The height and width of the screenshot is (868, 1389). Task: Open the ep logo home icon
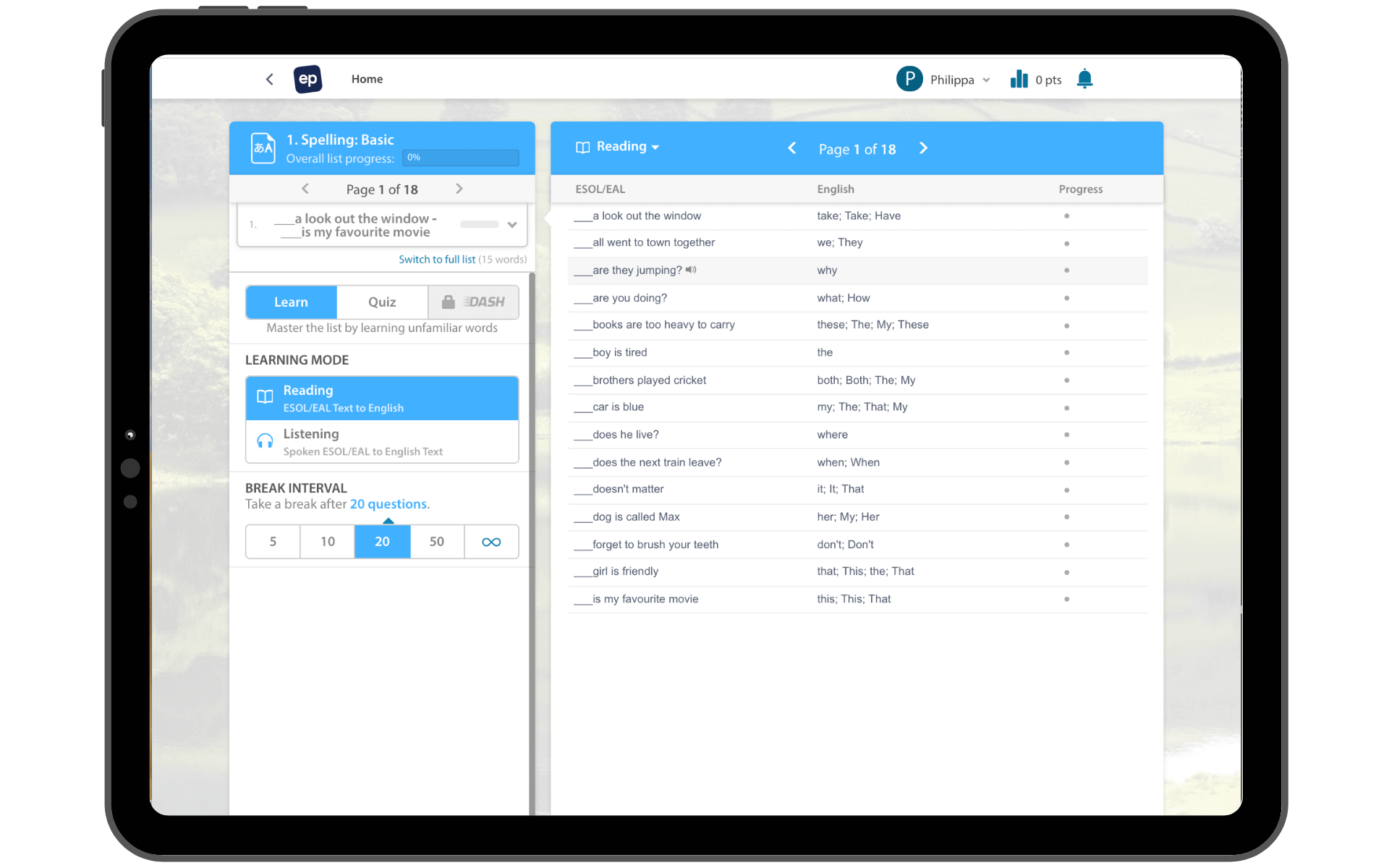click(307, 80)
